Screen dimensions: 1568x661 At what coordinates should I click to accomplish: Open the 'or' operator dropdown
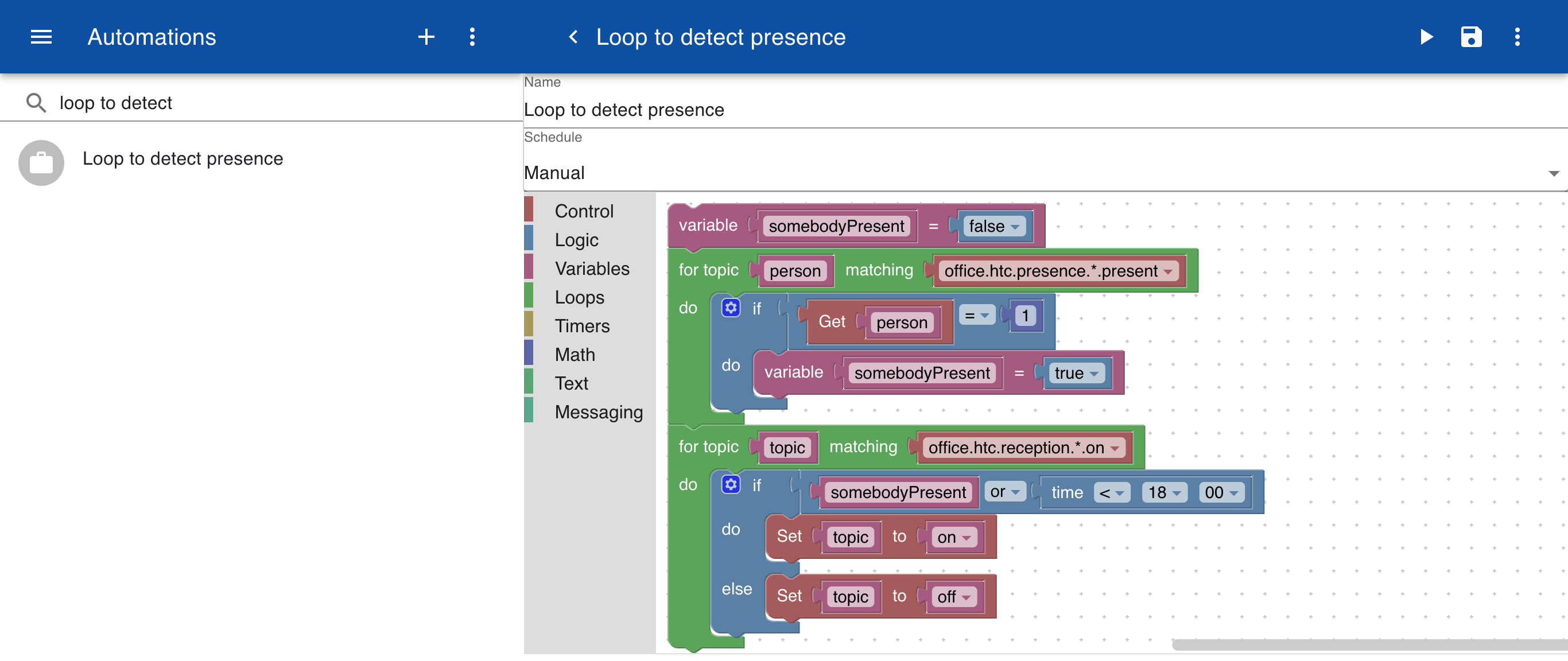[x=1005, y=492]
